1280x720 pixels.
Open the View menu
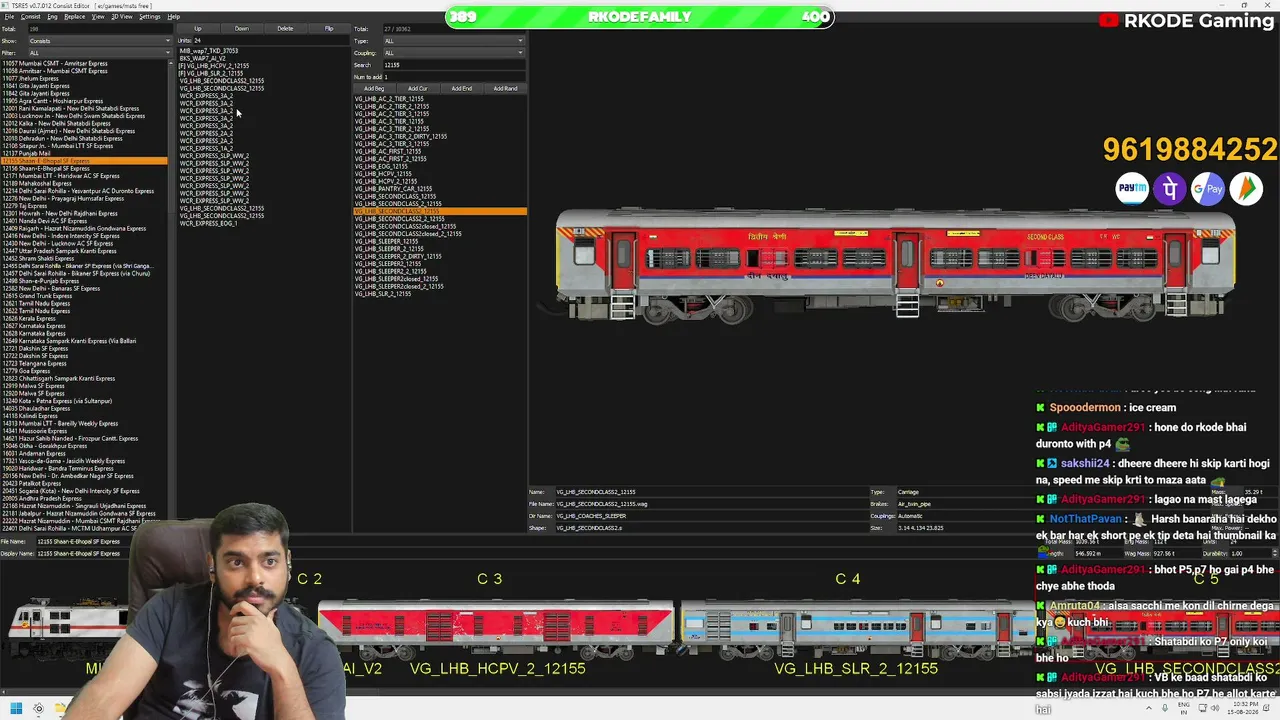[98, 17]
